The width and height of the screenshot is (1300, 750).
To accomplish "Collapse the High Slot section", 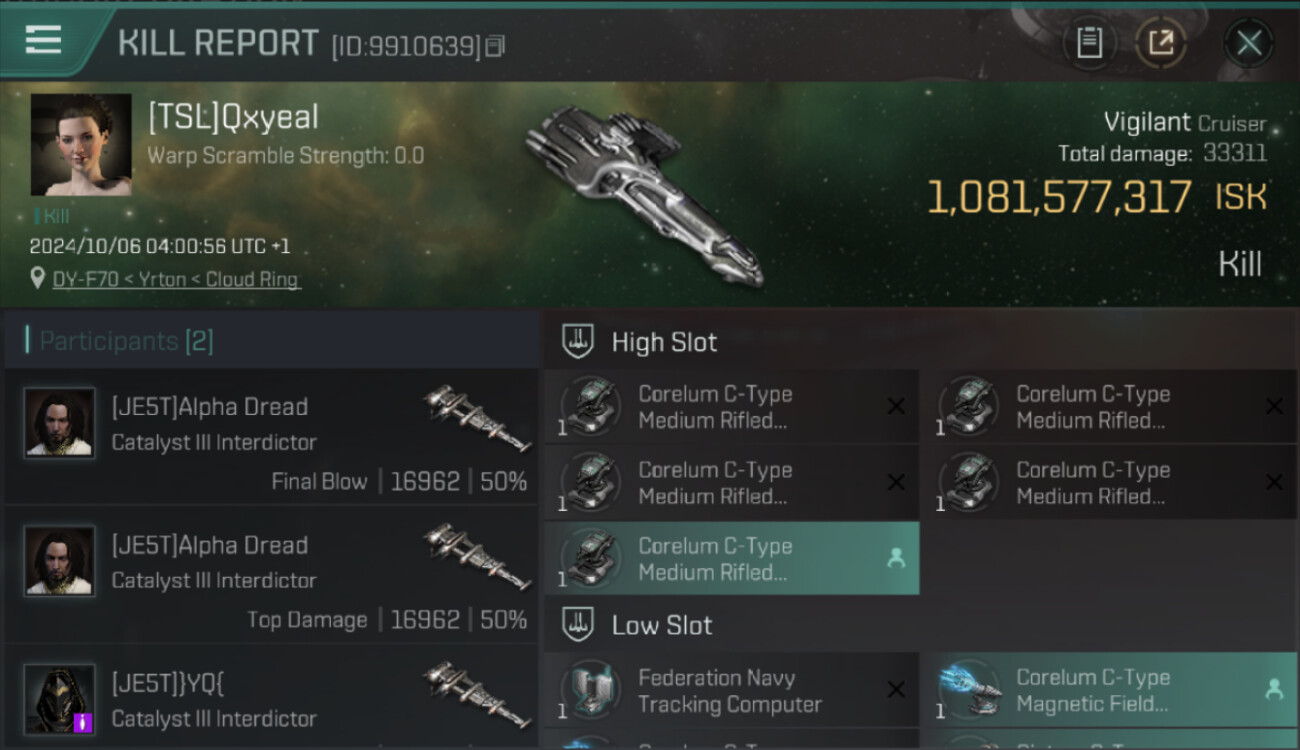I will pyautogui.click(x=921, y=342).
